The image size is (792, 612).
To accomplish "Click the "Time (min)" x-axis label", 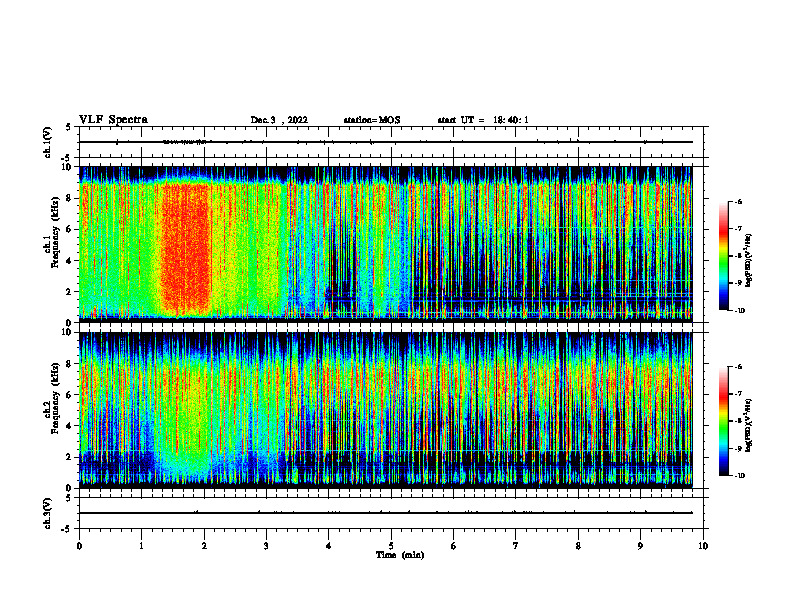I will (x=400, y=555).
